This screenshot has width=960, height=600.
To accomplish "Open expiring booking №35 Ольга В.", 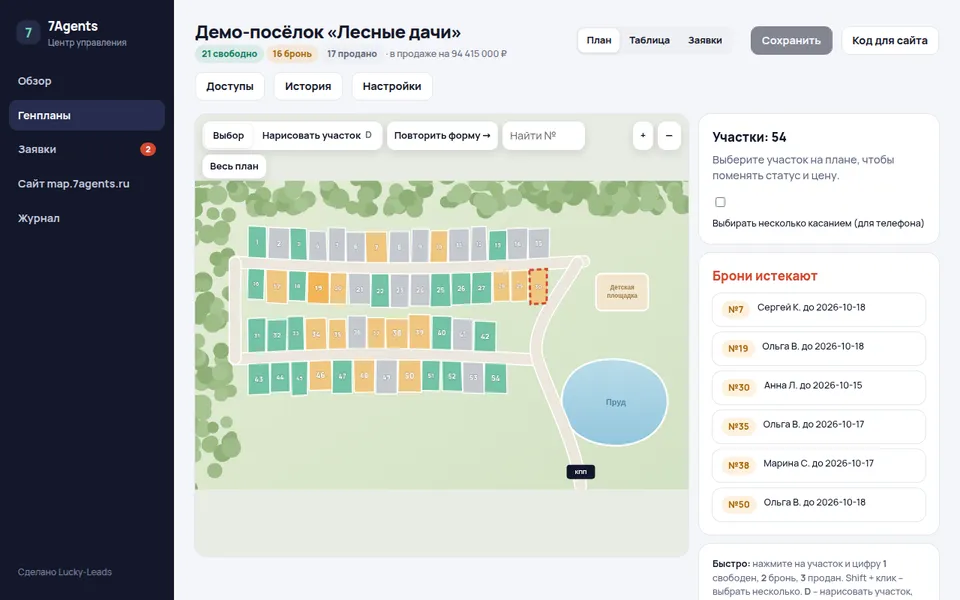I will pos(819,426).
